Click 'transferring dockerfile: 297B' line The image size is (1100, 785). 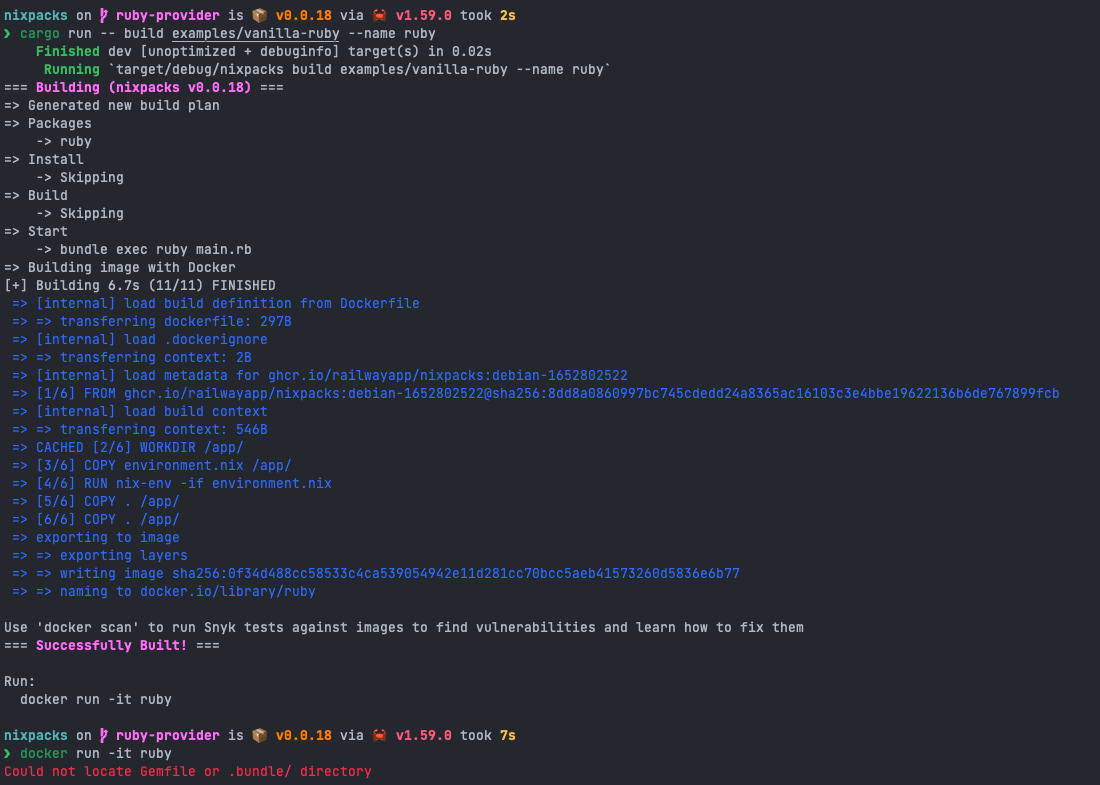coord(152,321)
